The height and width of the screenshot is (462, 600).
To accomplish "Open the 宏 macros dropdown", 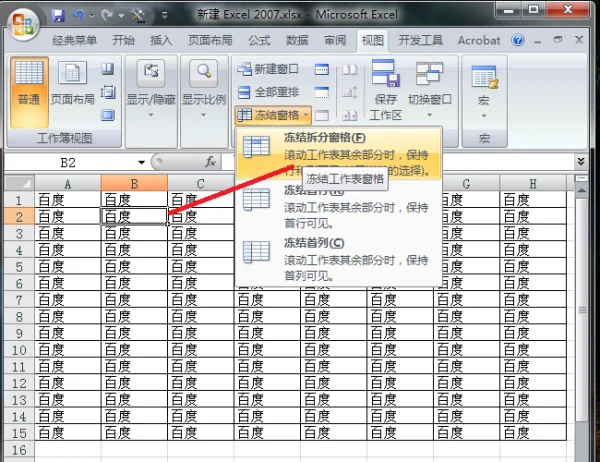I will pyautogui.click(x=484, y=92).
